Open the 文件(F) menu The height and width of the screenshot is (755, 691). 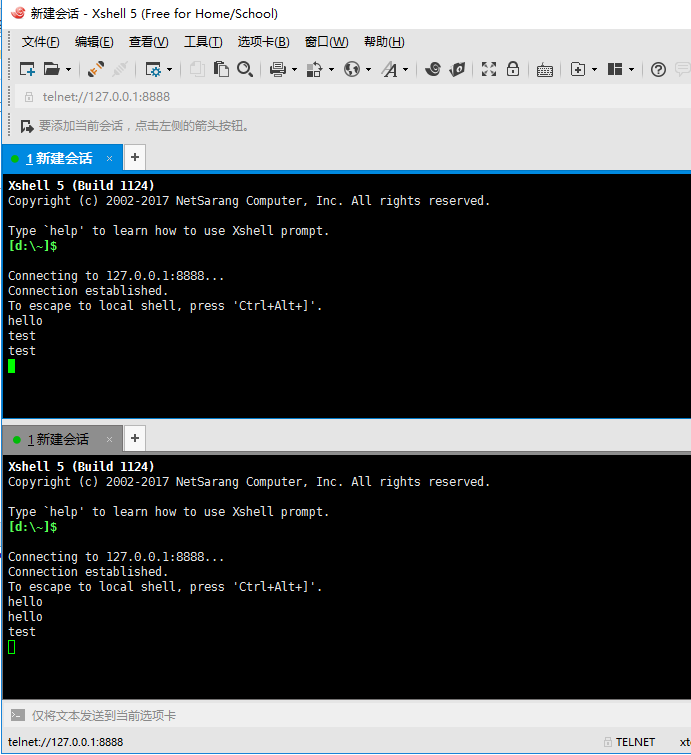pyautogui.click(x=40, y=42)
